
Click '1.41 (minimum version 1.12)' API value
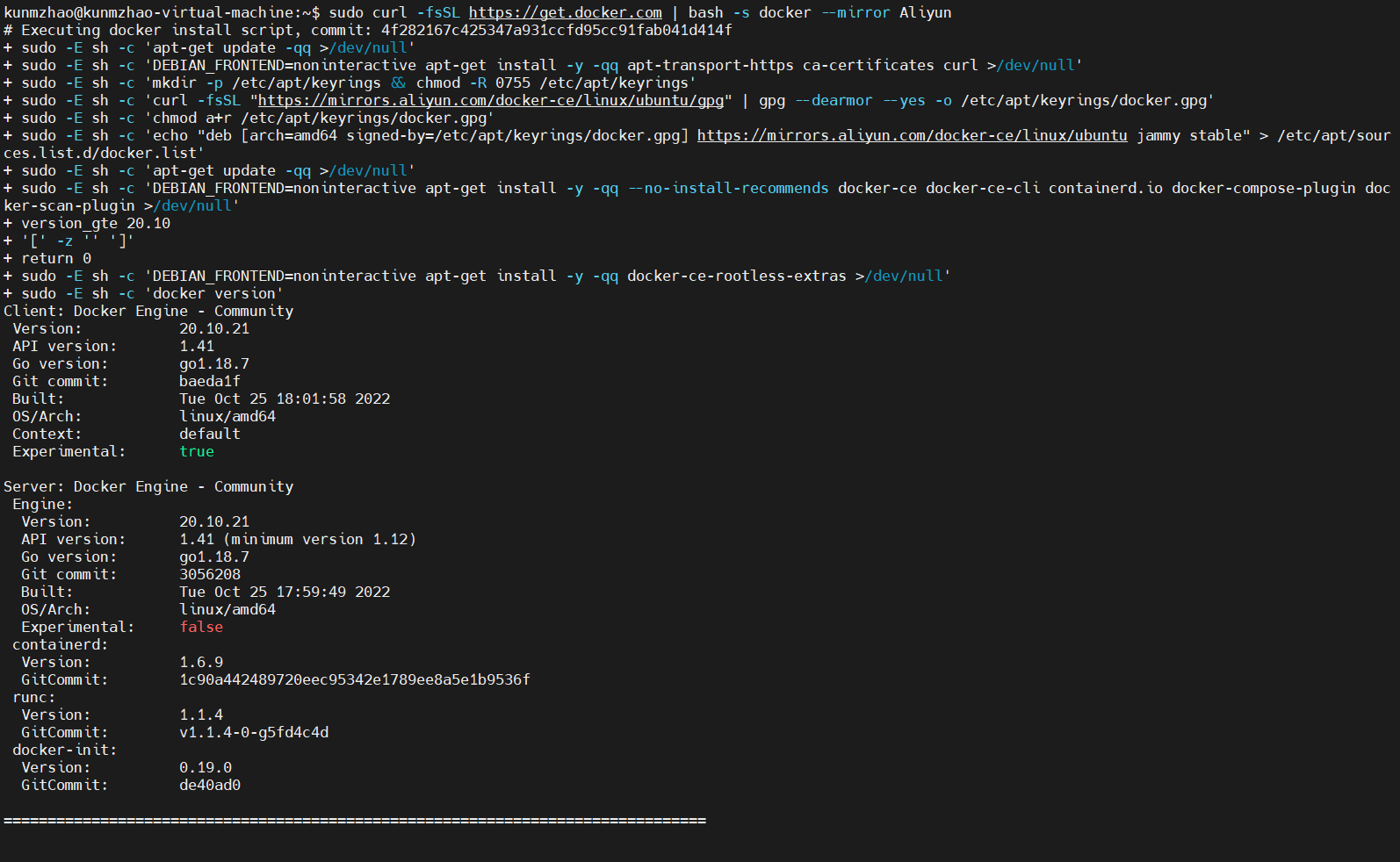click(298, 539)
